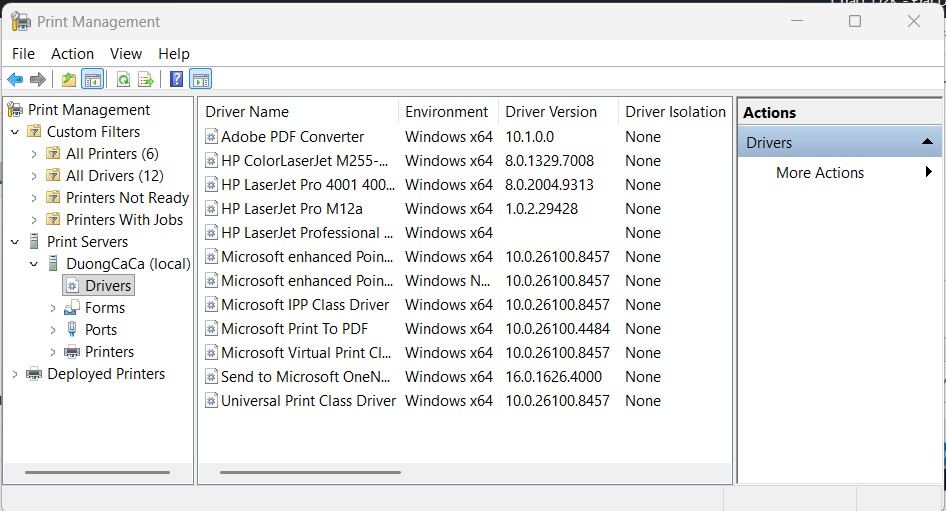Image resolution: width=946 pixels, height=511 pixels.
Task: Sort by Driver Version column header
Action: 558,112
